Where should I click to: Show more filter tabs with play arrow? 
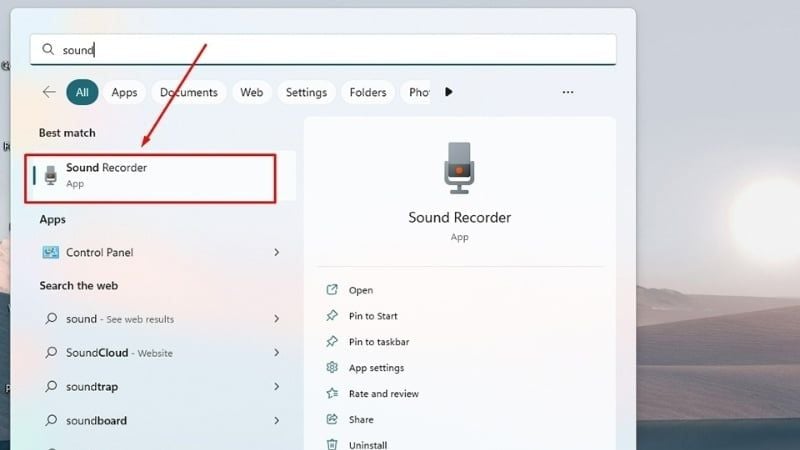tap(448, 92)
